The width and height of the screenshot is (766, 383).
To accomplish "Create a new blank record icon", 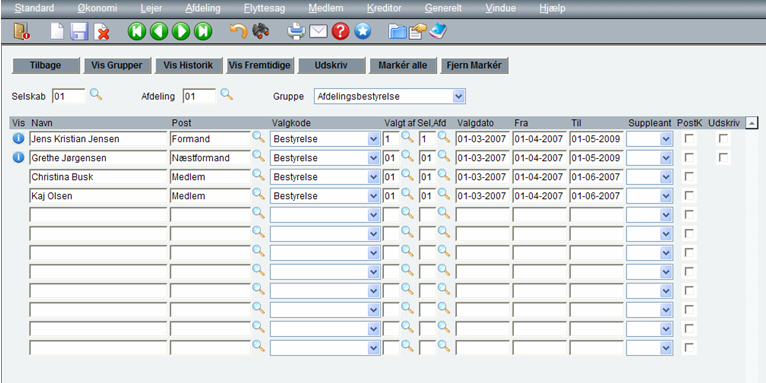I will [x=58, y=32].
